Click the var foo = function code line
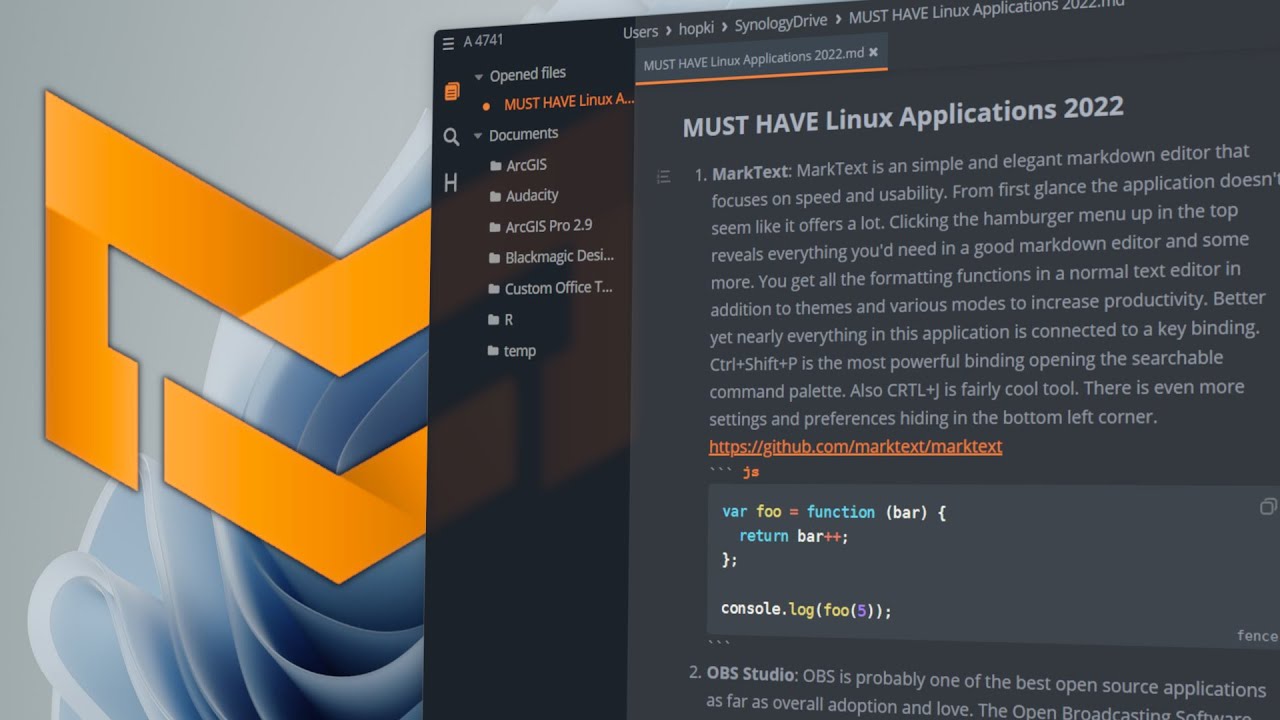Viewport: 1280px width, 720px height. click(x=834, y=512)
